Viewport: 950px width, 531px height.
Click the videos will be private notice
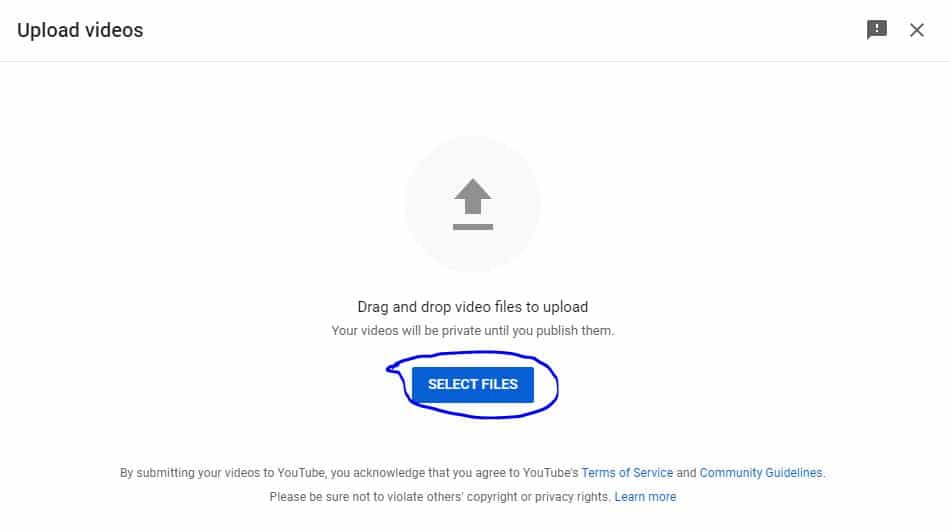[473, 331]
